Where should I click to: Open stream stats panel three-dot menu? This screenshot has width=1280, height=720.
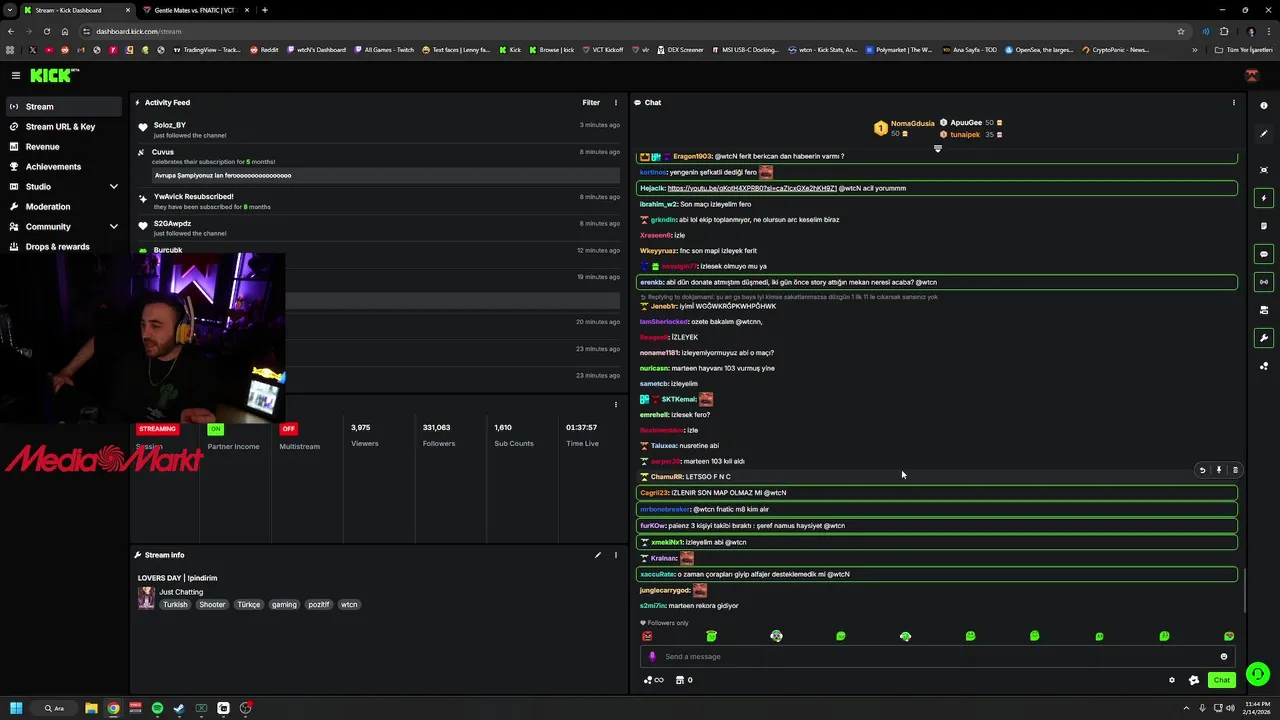click(616, 405)
